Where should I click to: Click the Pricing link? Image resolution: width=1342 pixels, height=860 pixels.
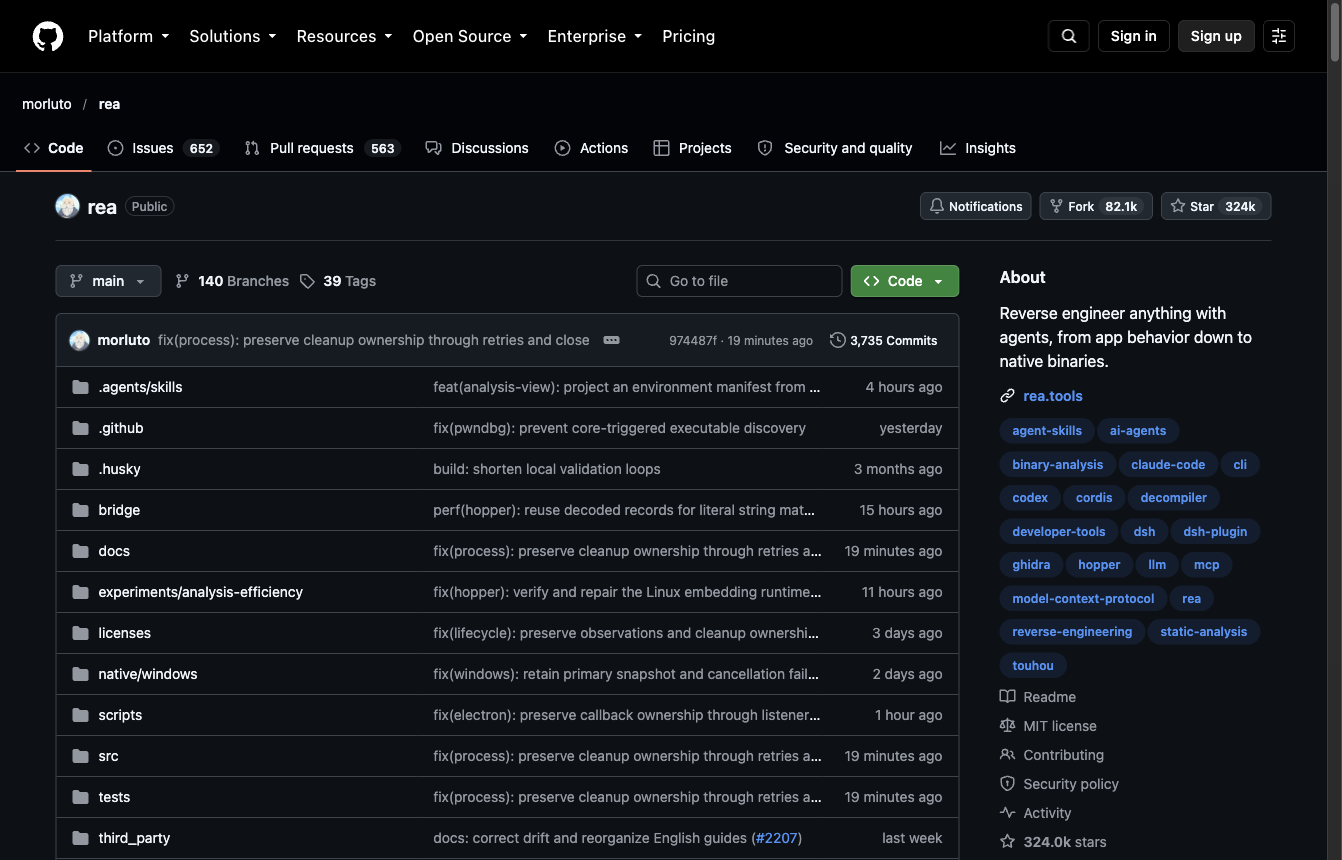(689, 36)
